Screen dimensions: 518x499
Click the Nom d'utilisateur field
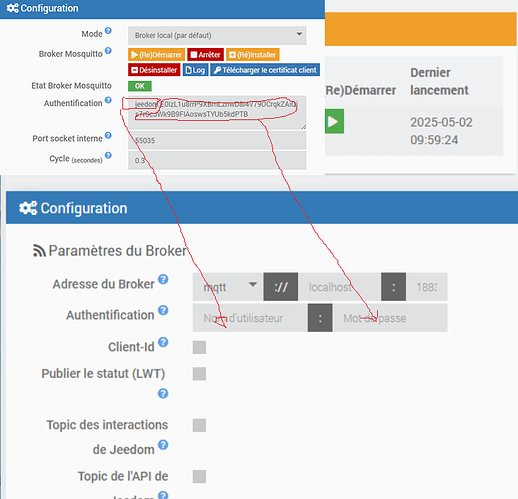point(250,318)
